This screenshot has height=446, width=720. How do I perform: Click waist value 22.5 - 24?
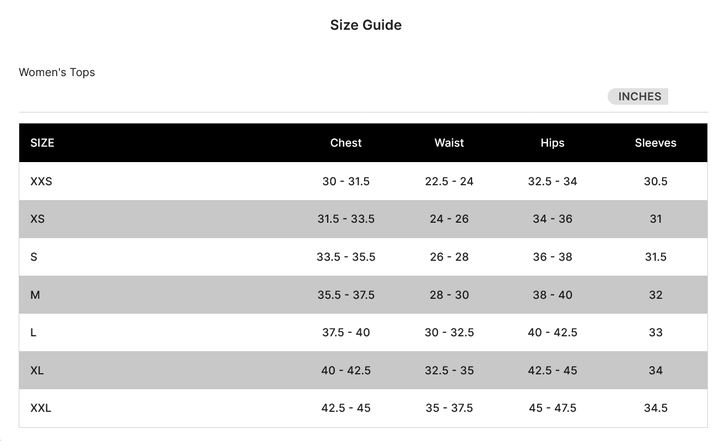[449, 181]
